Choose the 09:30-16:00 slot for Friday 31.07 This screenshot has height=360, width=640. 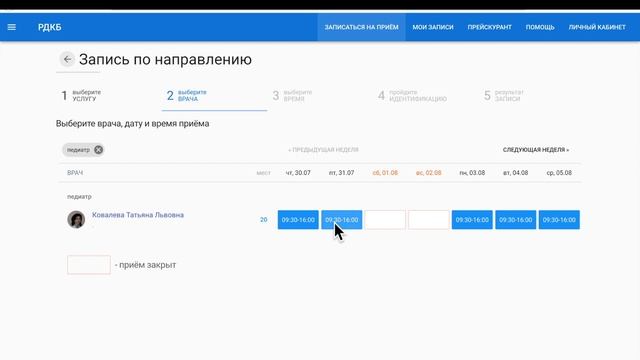tap(342, 220)
